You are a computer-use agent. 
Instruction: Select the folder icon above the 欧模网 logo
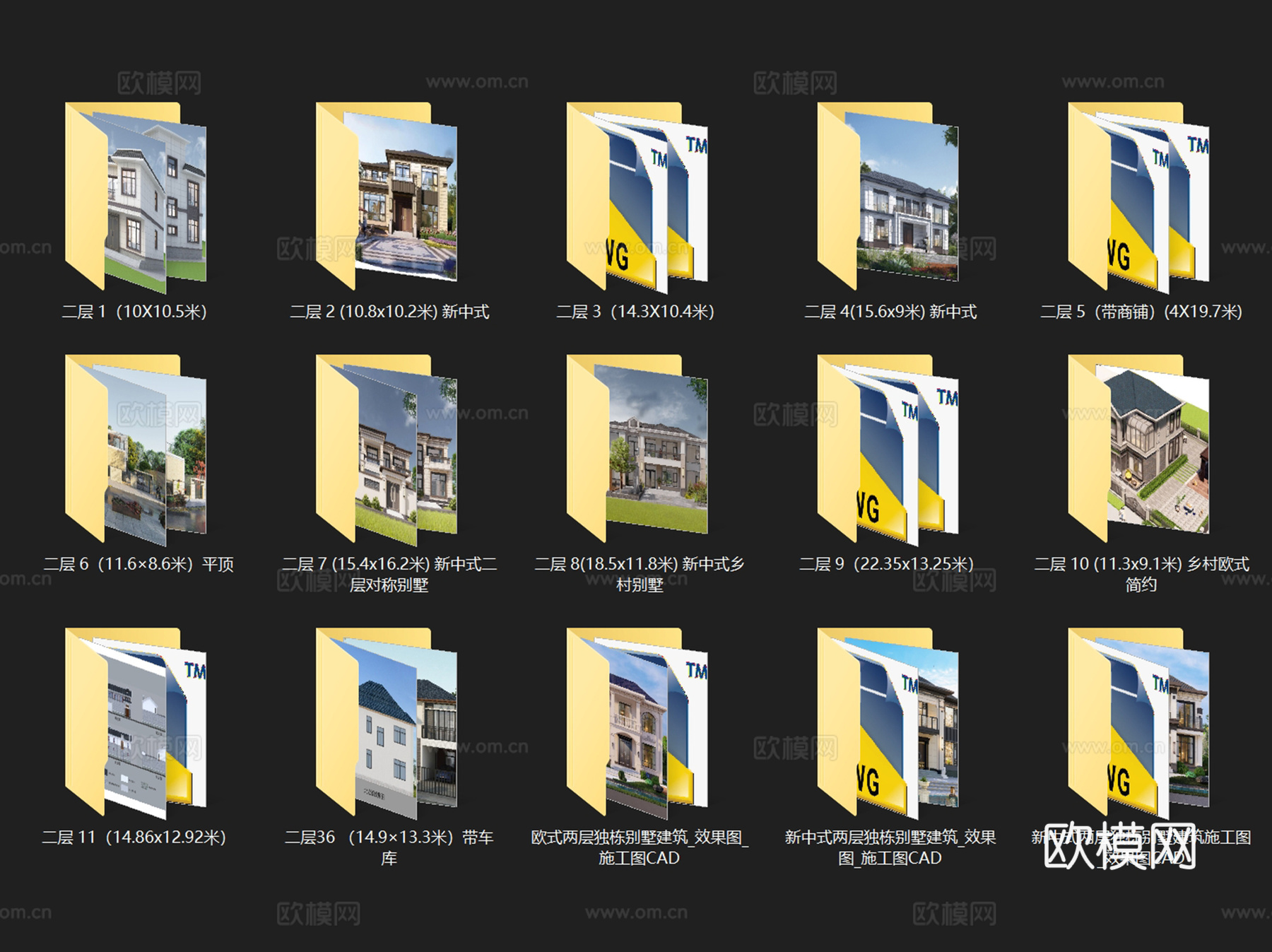(x=1139, y=722)
